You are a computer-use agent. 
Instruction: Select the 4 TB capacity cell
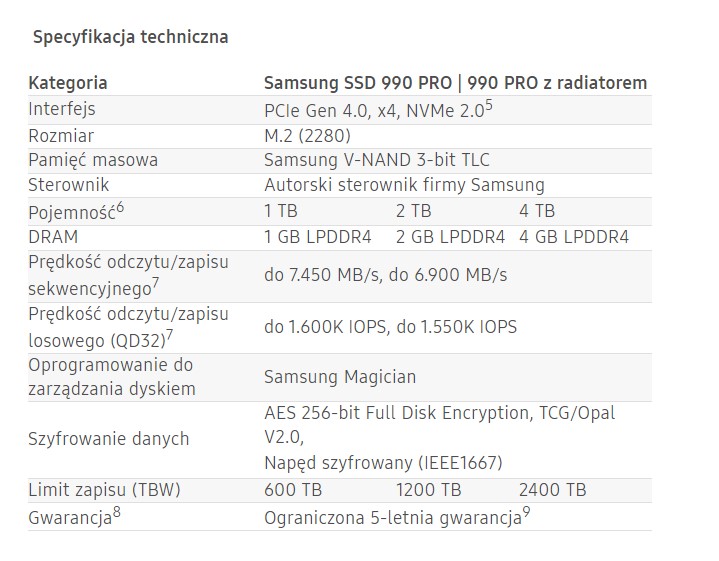pyautogui.click(x=536, y=211)
